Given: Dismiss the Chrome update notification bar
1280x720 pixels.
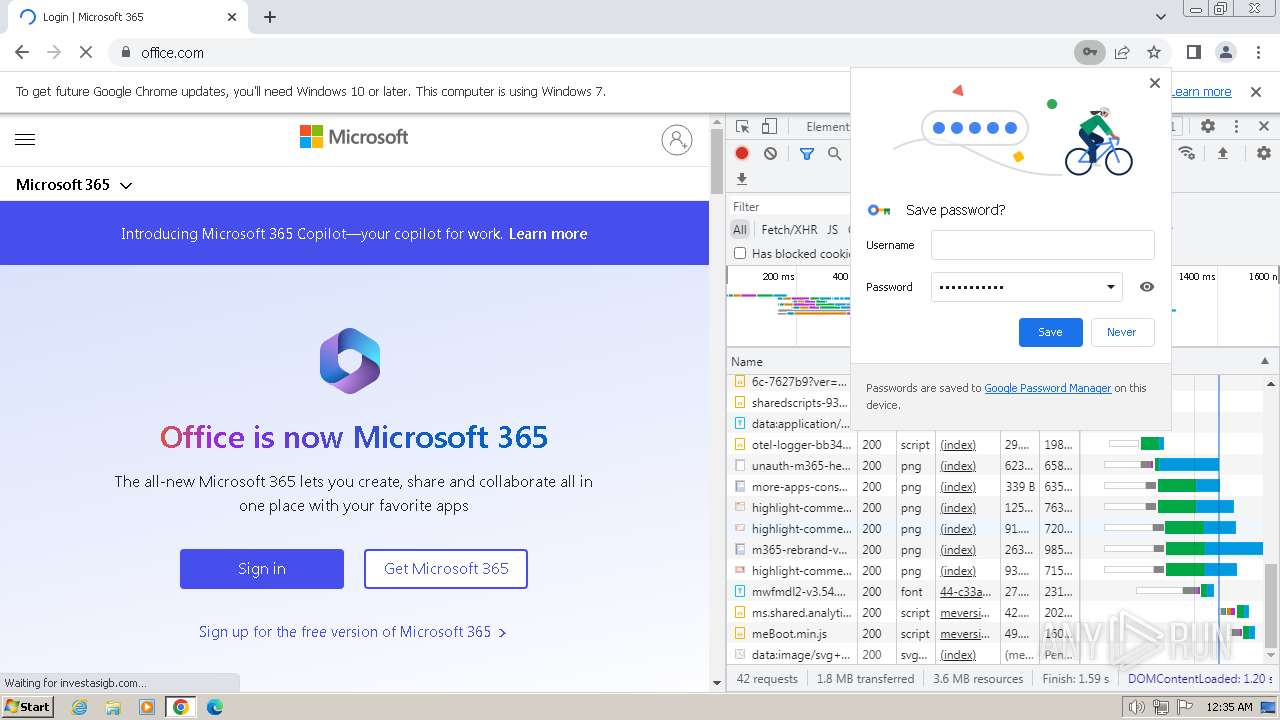Looking at the screenshot, I should [1256, 91].
